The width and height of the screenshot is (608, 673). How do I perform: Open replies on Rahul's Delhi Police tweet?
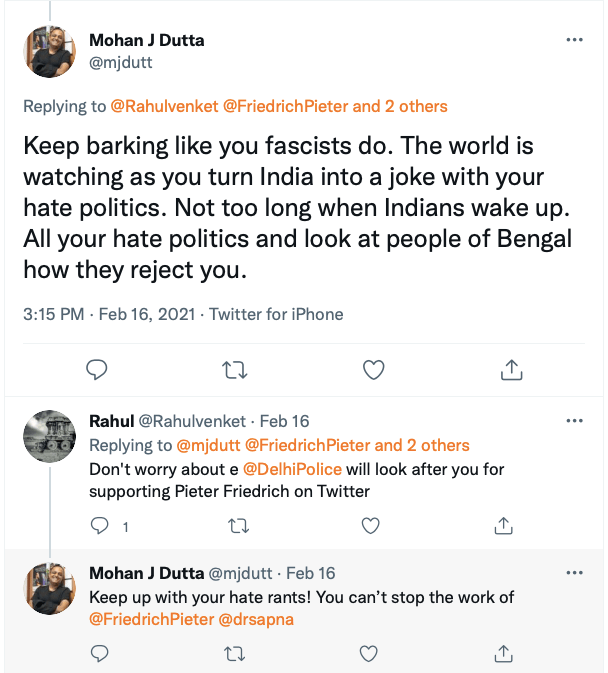point(100,525)
